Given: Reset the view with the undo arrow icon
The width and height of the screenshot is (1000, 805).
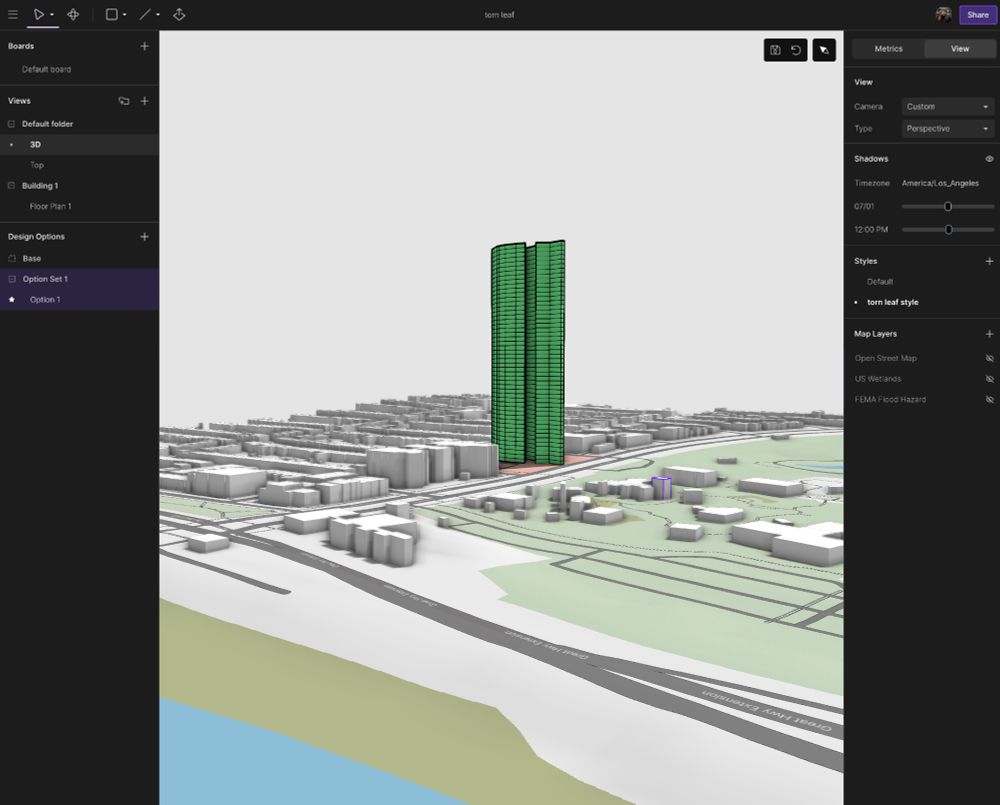Looking at the screenshot, I should [796, 50].
